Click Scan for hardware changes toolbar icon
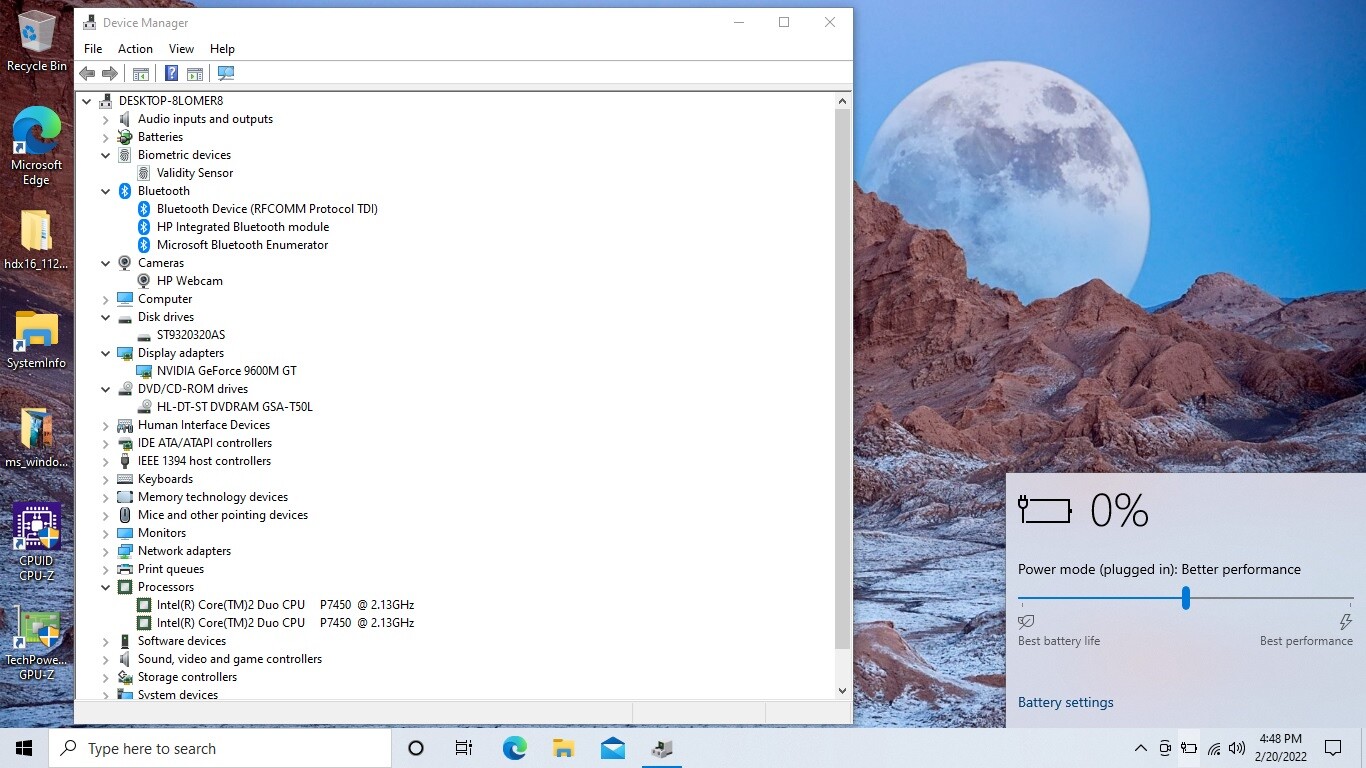 tap(226, 74)
